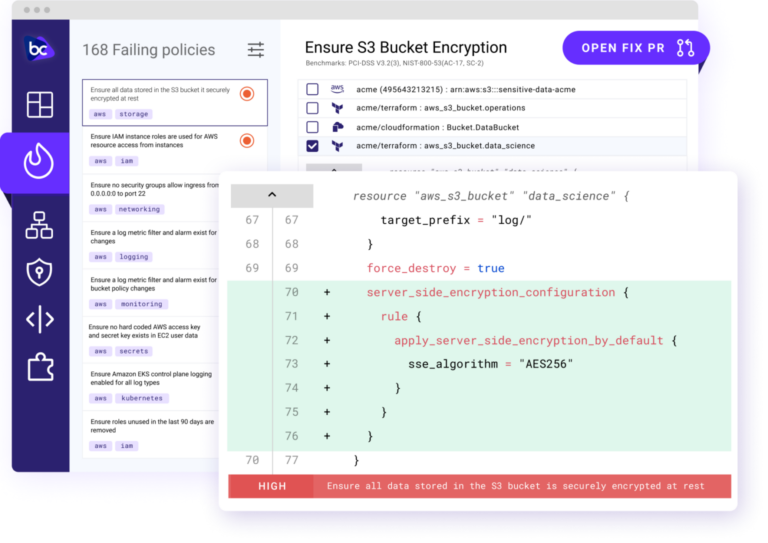This screenshot has width=768, height=543.
Task: Click the Bridgecrew bc logo
Action: tap(39, 49)
